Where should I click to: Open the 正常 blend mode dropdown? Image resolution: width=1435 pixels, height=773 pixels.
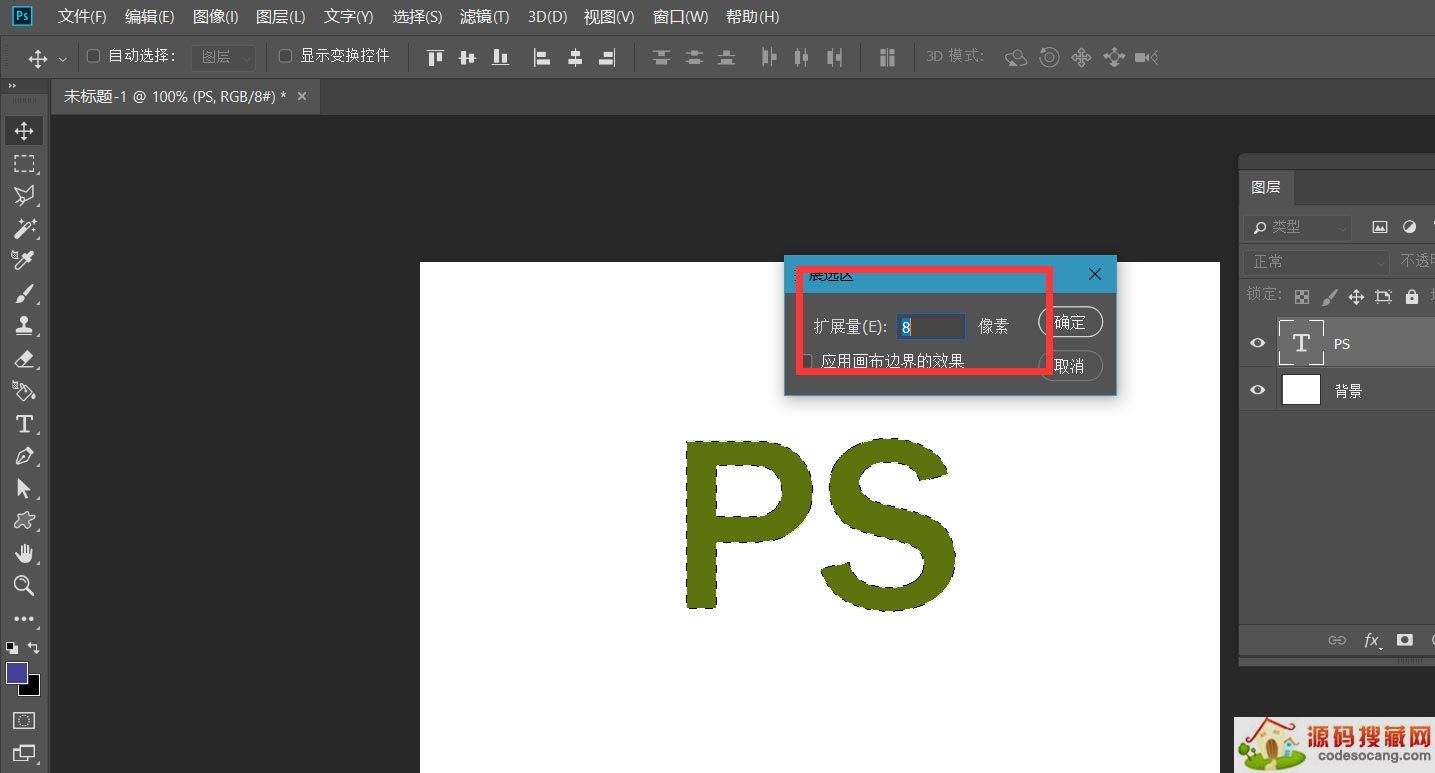click(1316, 261)
